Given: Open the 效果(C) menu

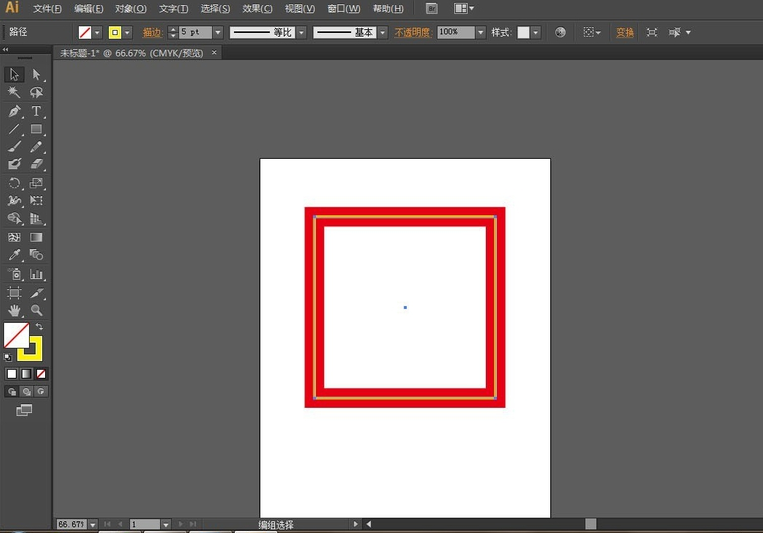Looking at the screenshot, I should tap(257, 8).
